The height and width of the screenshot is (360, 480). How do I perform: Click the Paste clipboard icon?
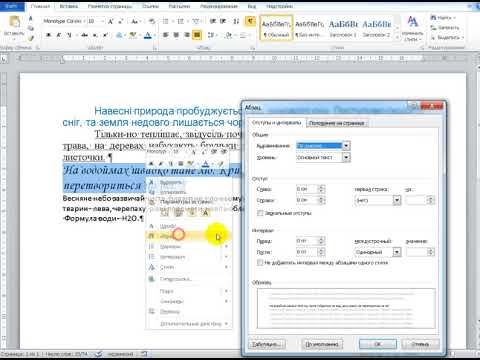pos(14,22)
